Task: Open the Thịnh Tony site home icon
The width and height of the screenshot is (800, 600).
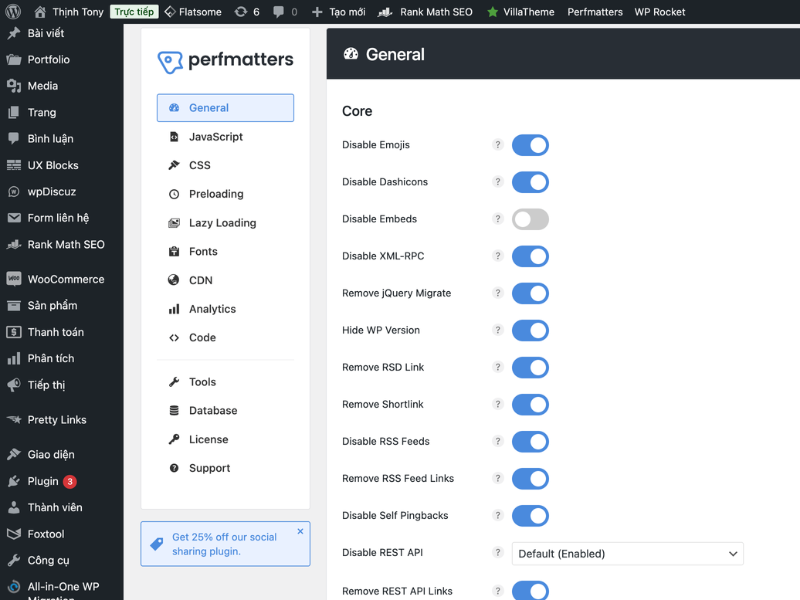Action: coord(40,12)
